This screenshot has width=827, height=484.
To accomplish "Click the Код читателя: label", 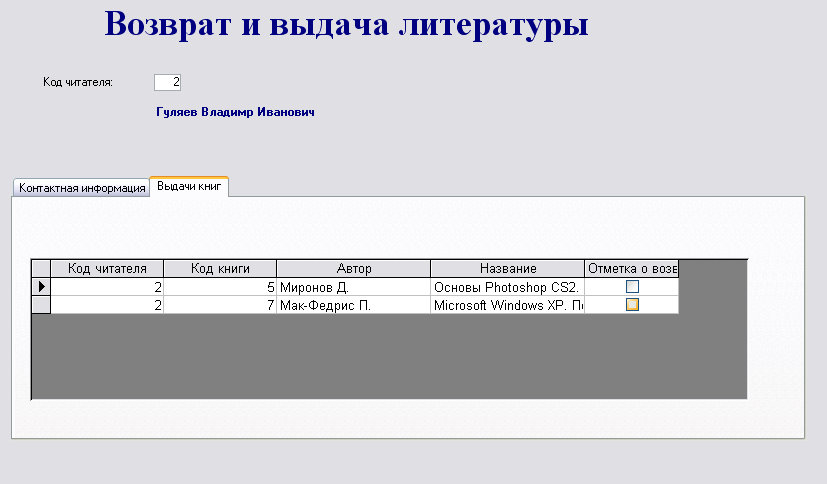I will coord(78,82).
